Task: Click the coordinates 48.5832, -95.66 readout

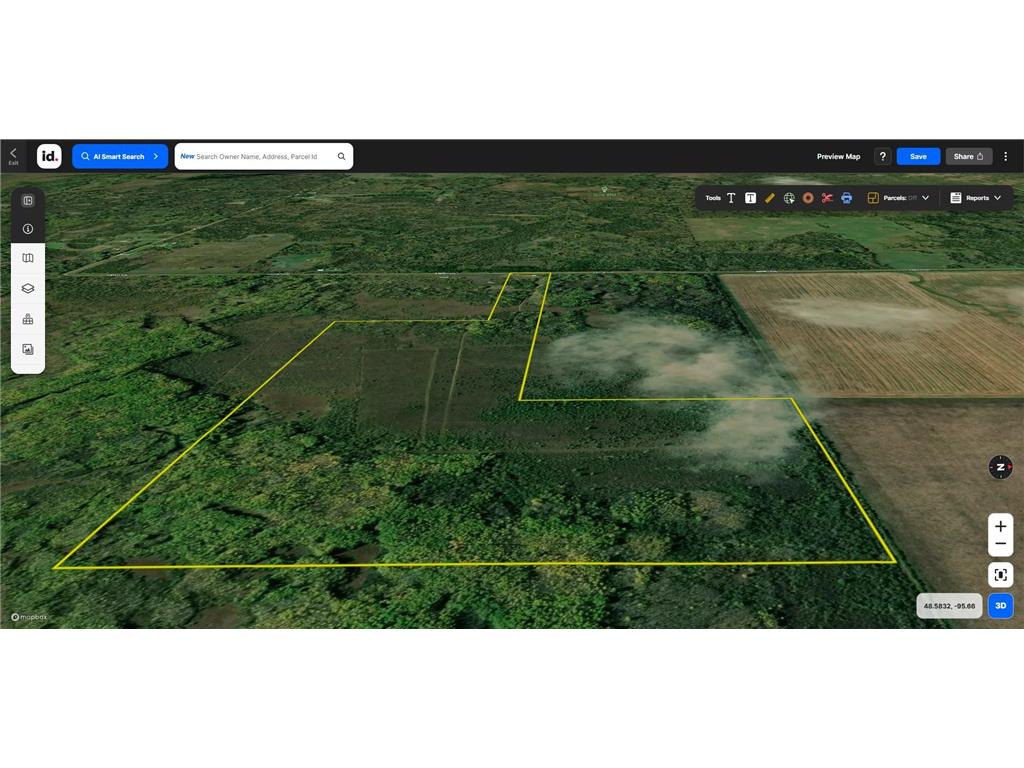Action: (x=949, y=606)
